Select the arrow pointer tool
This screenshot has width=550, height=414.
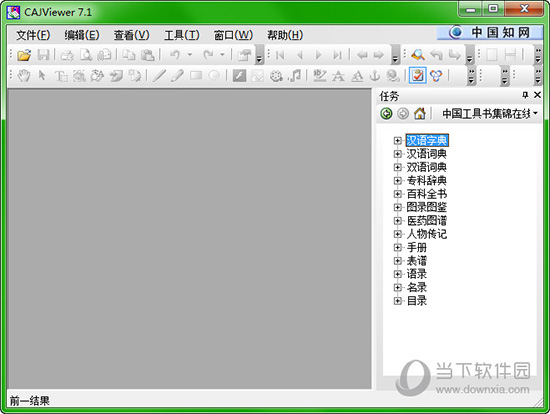click(x=42, y=75)
